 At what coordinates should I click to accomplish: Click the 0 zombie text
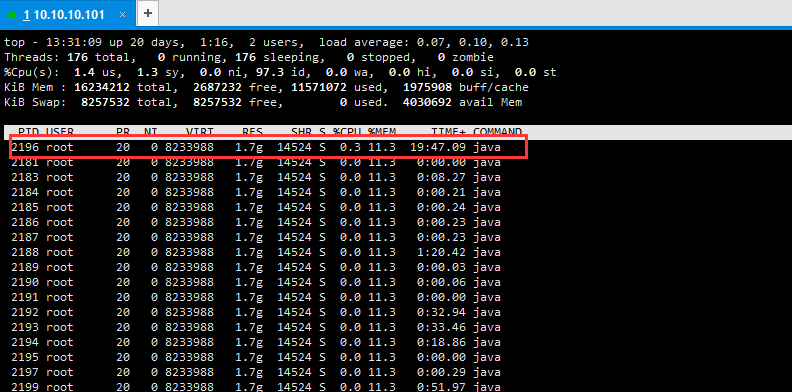466,58
